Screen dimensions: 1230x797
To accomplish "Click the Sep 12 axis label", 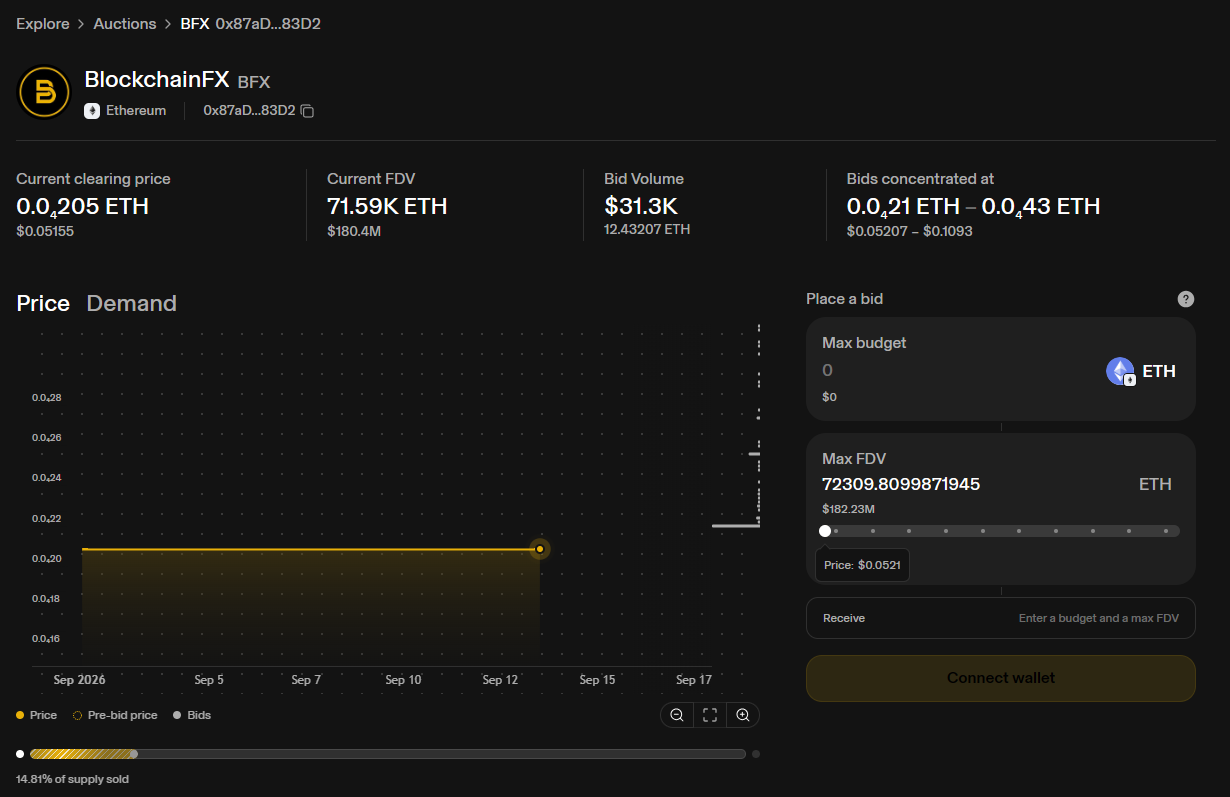I will point(500,680).
